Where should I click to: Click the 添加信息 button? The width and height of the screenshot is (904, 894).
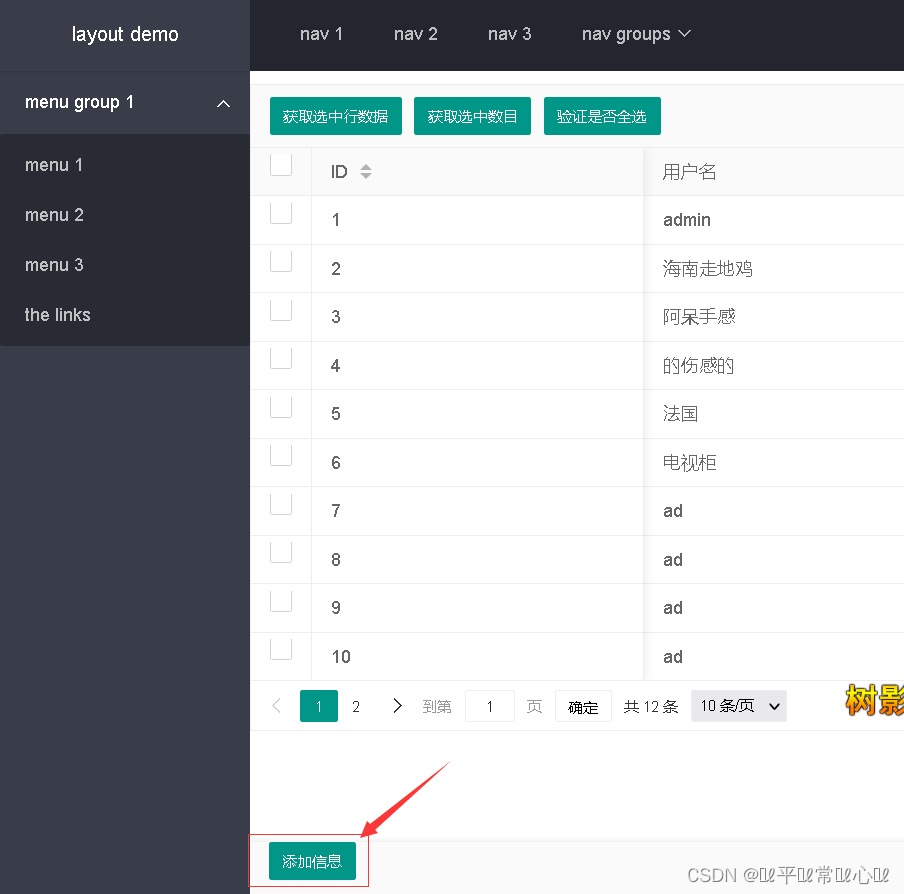pyautogui.click(x=311, y=860)
